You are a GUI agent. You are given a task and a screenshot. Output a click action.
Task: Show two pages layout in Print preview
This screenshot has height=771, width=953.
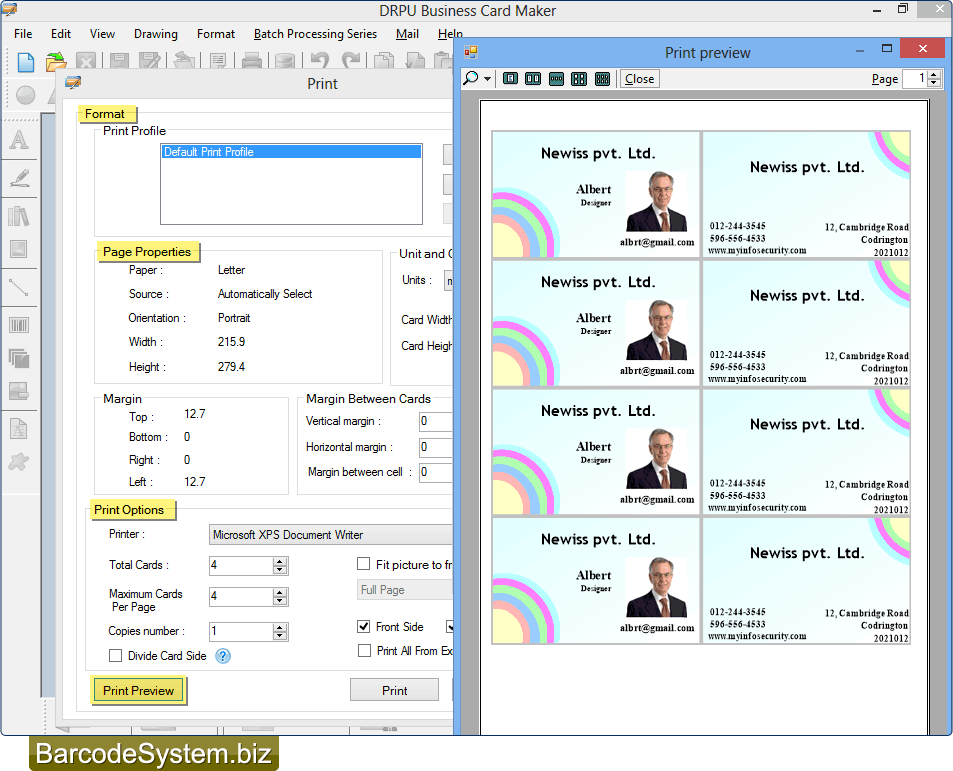point(533,78)
